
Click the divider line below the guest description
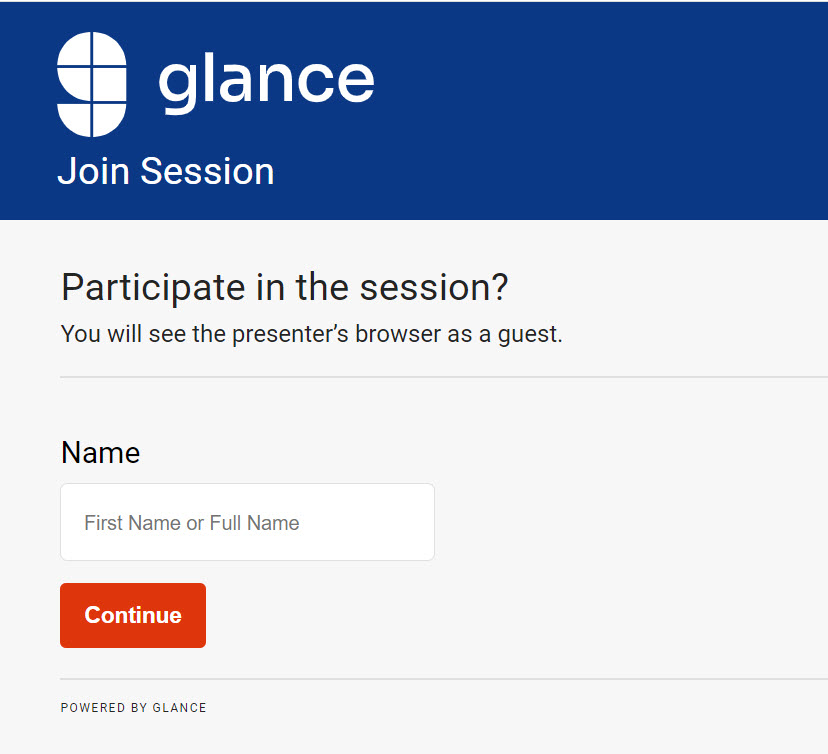440,377
